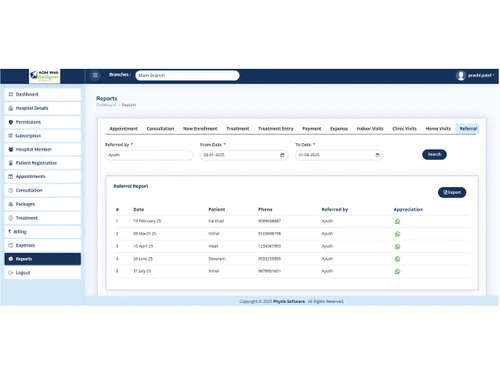Click the Appointments calendar icon in sidebar
Image resolution: width=500 pixels, height=375 pixels.
pos(11,176)
